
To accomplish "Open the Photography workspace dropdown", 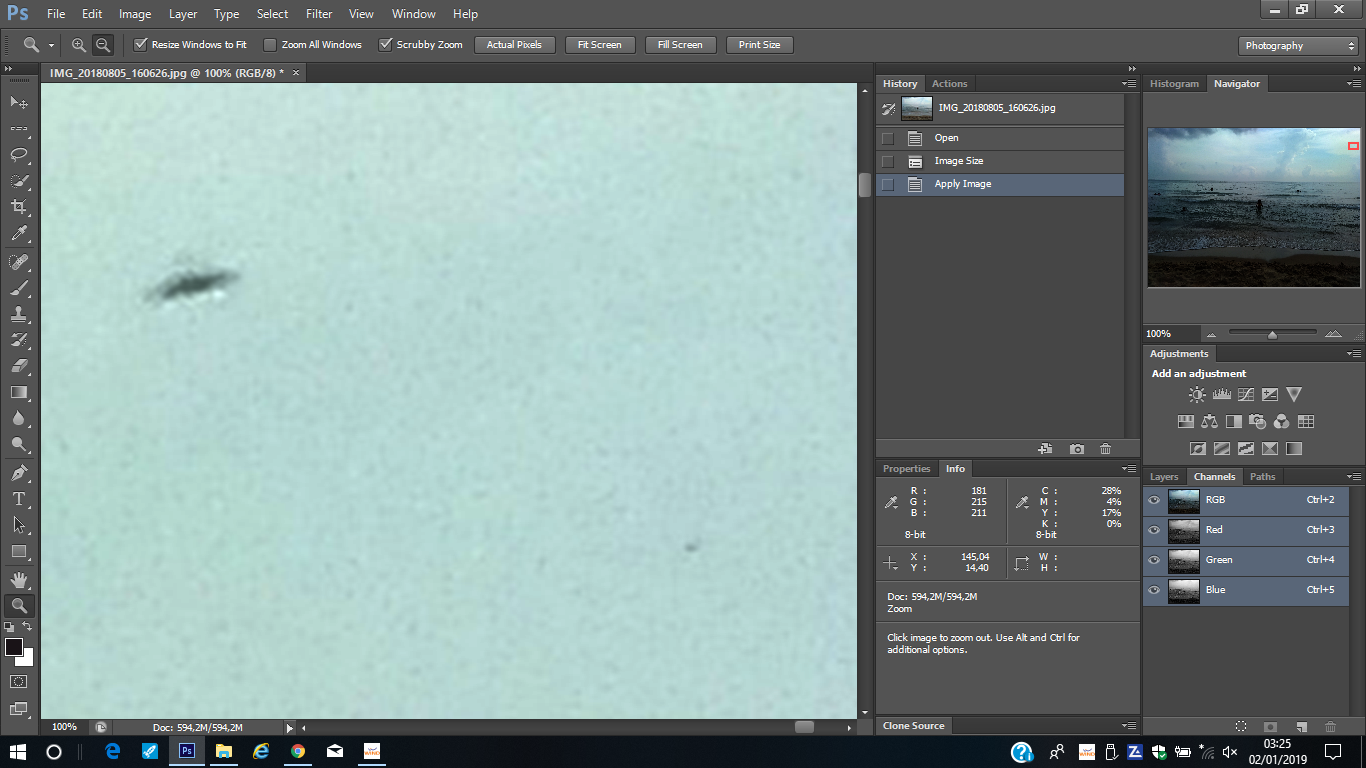I will (1297, 46).
